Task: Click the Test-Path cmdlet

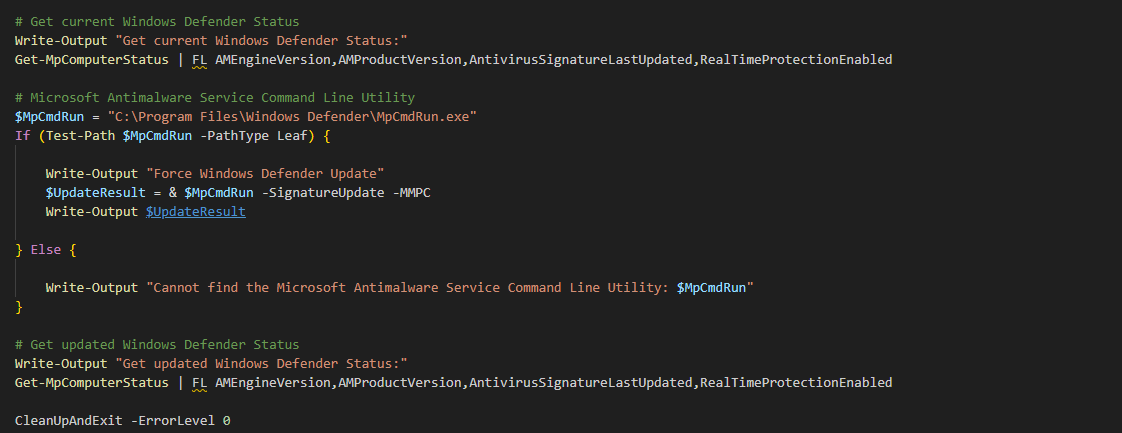Action: [80, 135]
